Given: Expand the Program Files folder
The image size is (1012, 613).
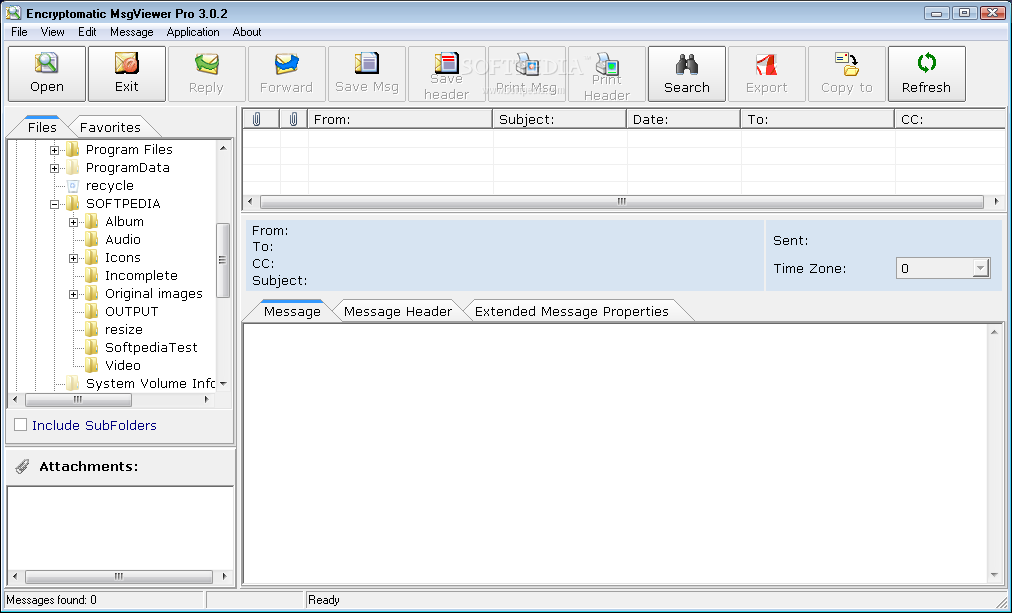Looking at the screenshot, I should tap(54, 150).
